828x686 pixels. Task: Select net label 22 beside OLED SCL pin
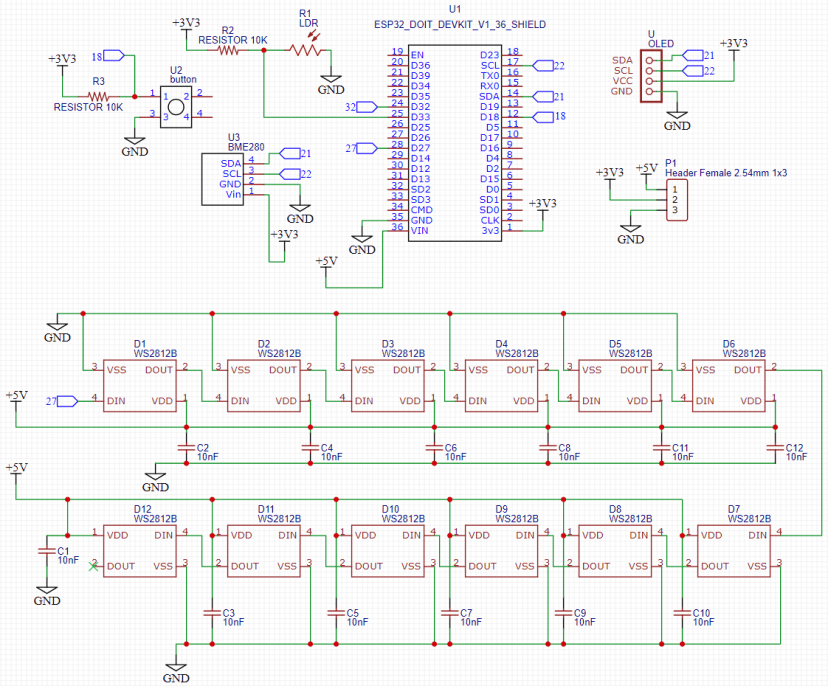[x=694, y=72]
